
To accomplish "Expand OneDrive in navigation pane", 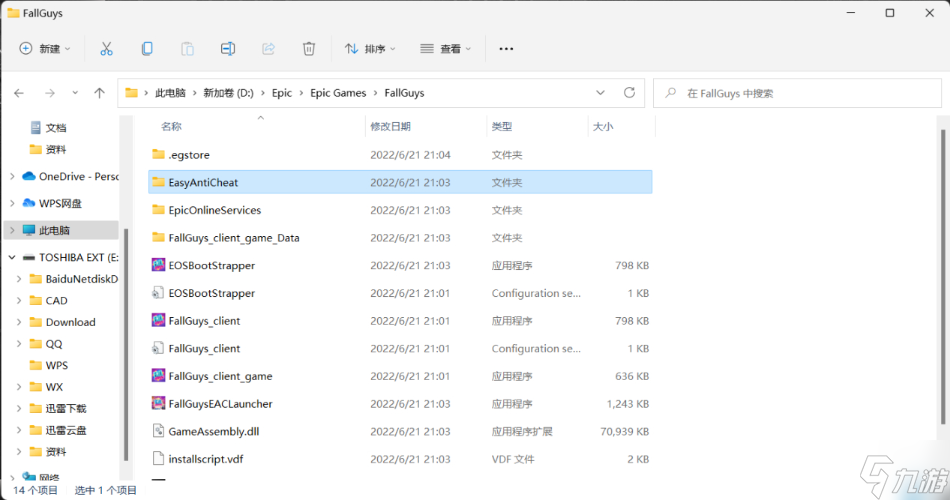I will click(x=12, y=176).
